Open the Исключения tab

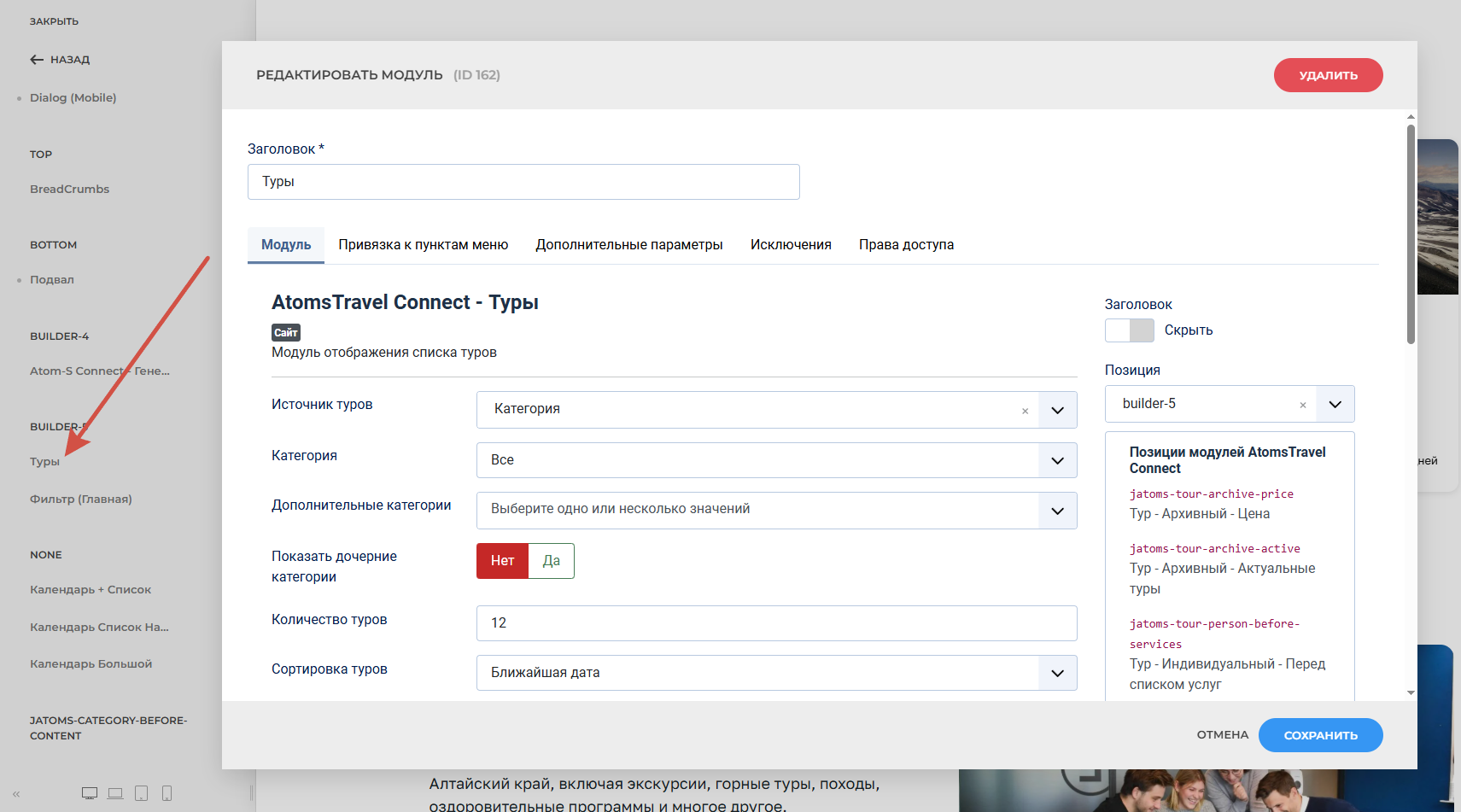coord(791,245)
